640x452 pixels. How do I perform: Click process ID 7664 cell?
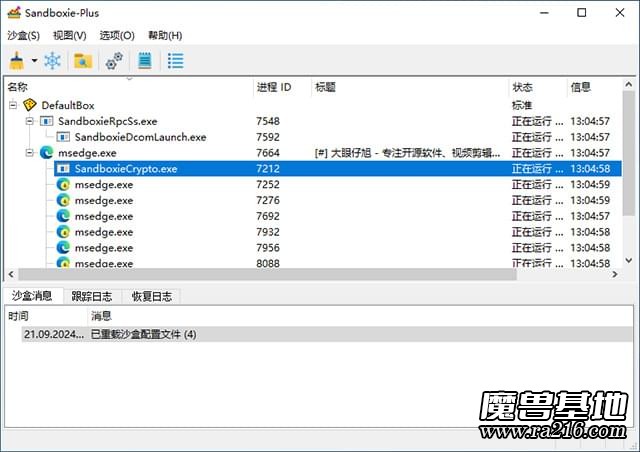pos(268,153)
